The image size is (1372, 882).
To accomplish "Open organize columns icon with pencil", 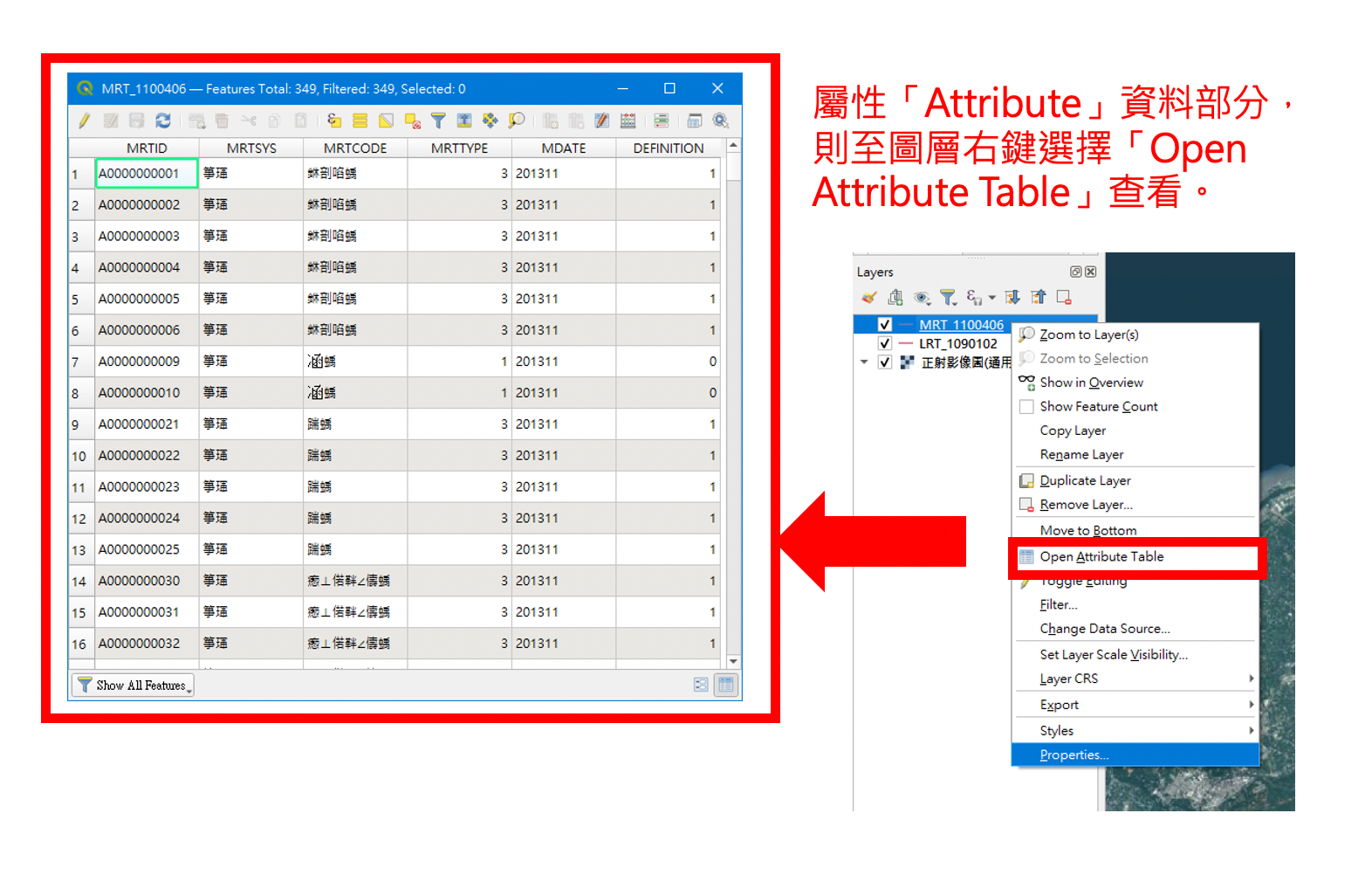I will [602, 121].
